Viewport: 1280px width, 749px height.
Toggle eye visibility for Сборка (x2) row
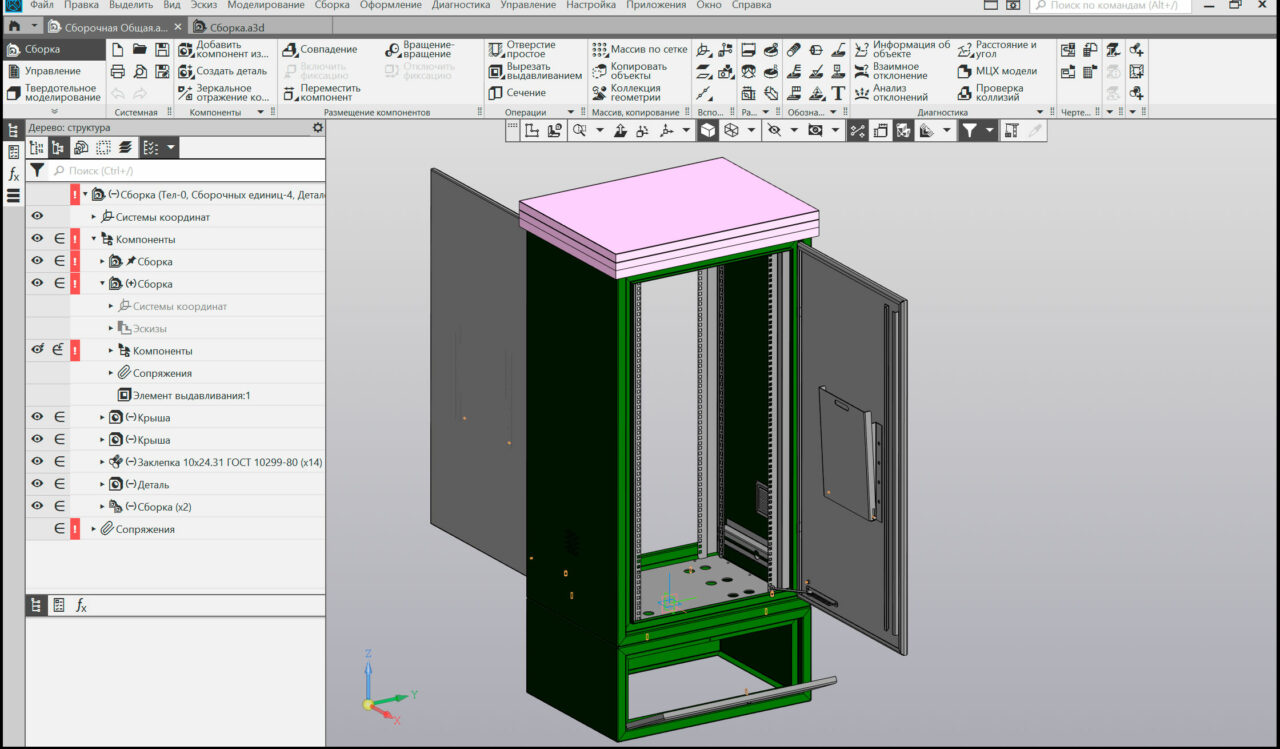click(37, 506)
